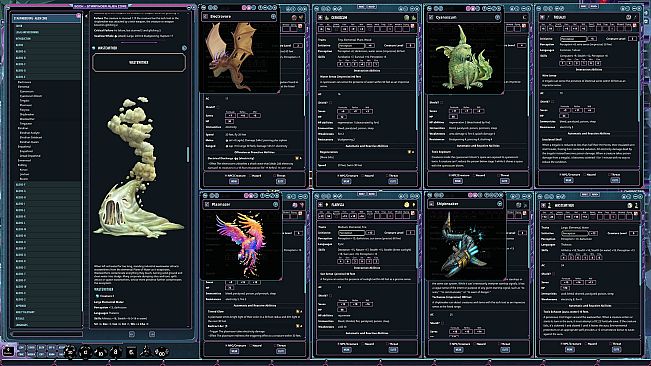Screen dimensions: 651x366
Task: Click right bottom tab button on Irrigato sheet
Action: tap(615, 180)
